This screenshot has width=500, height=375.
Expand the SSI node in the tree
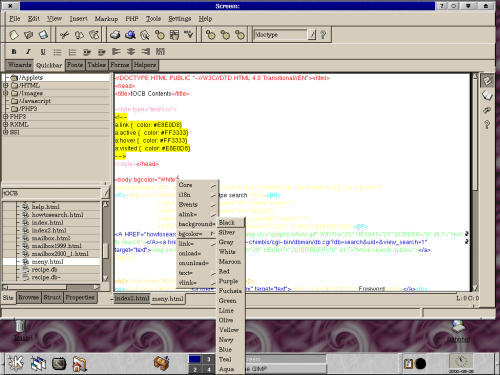(x=6, y=132)
